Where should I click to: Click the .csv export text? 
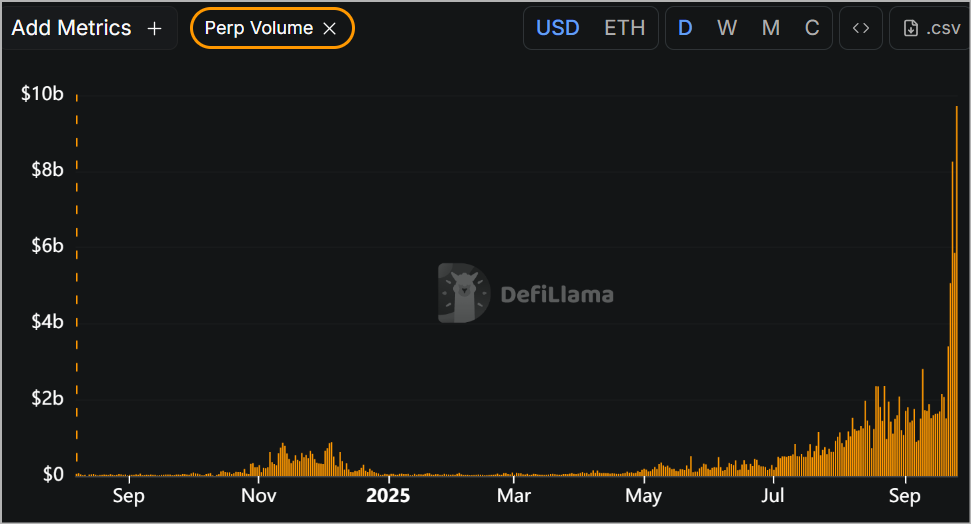tap(943, 28)
